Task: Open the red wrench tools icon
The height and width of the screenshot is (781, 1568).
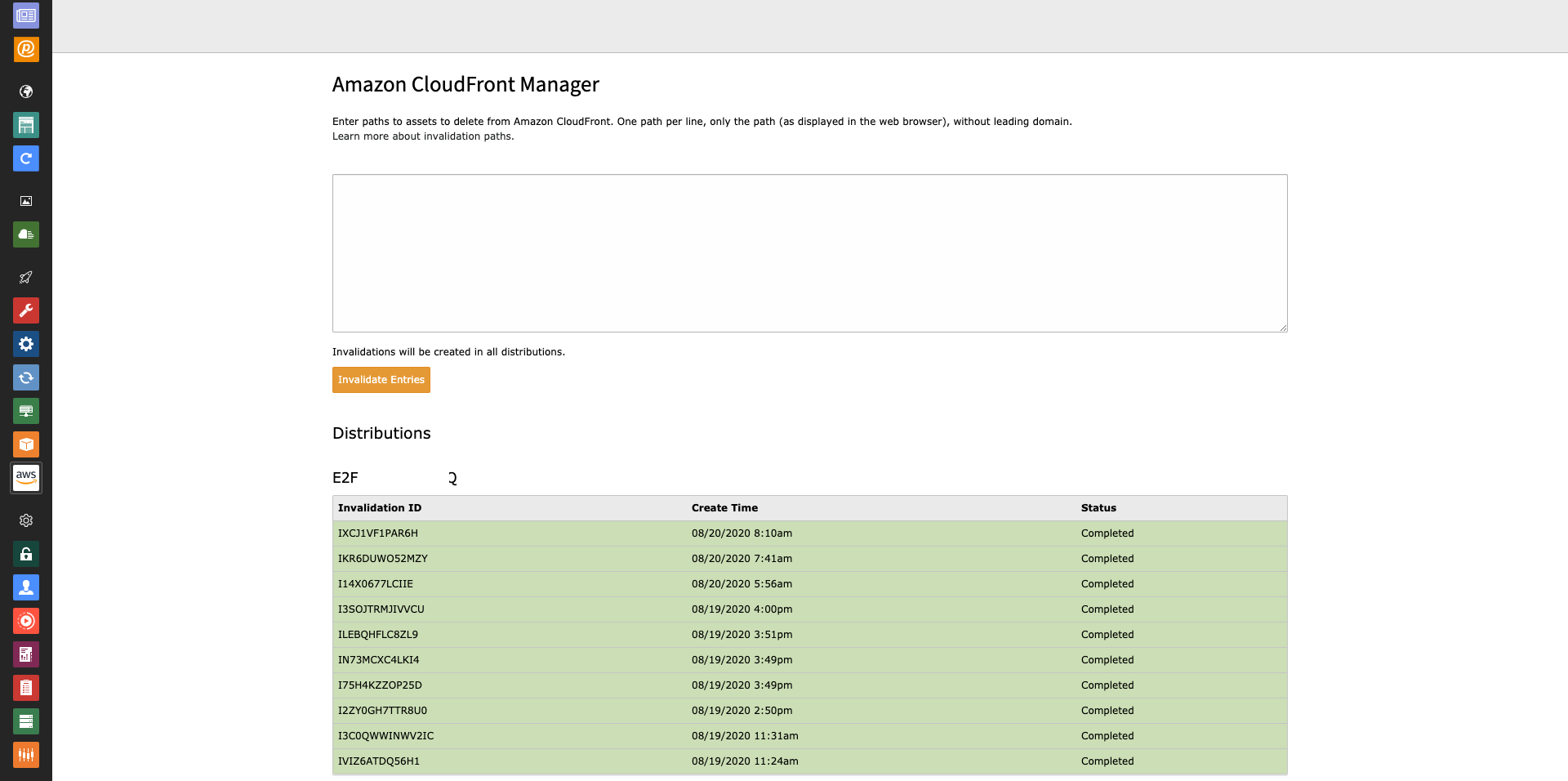Action: [x=26, y=310]
